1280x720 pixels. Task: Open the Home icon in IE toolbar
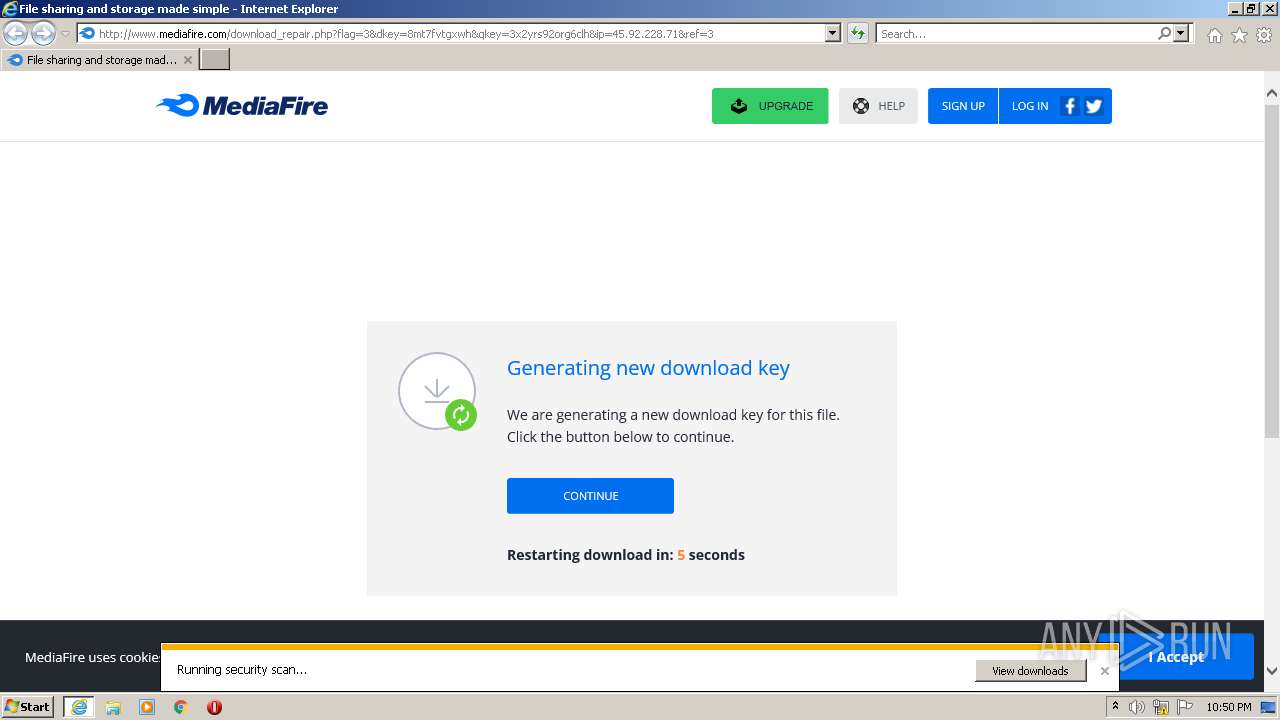point(1214,35)
